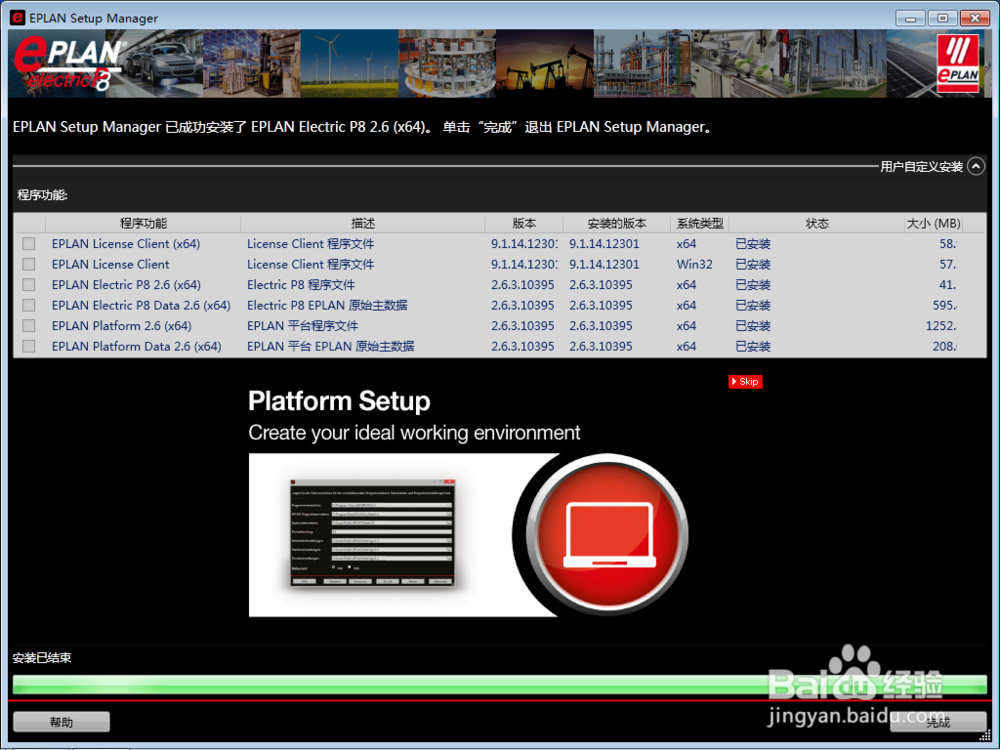Click the size value 595 for P8 Data

pos(944,305)
